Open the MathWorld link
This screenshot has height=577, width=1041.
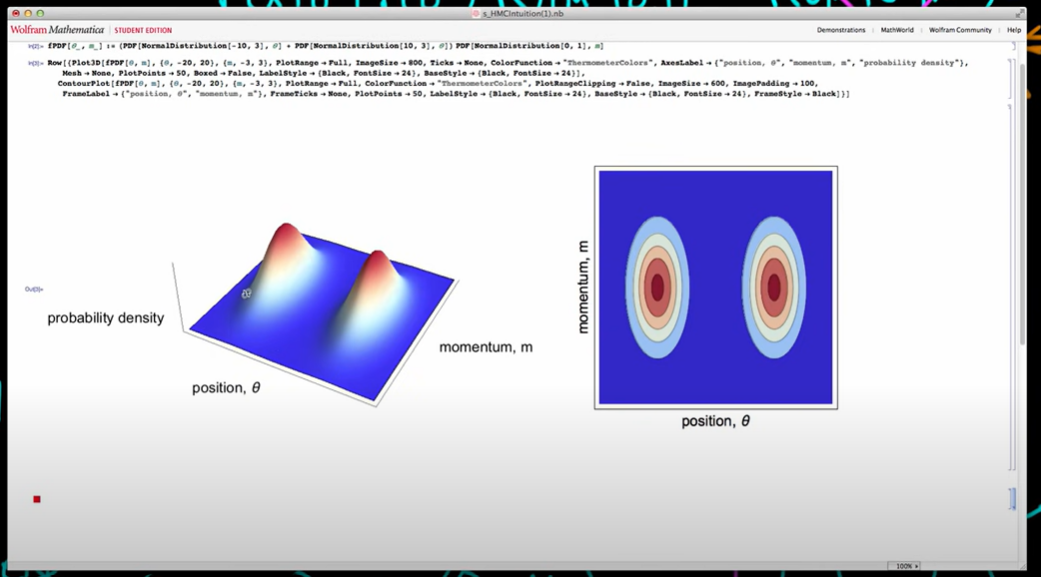897,30
